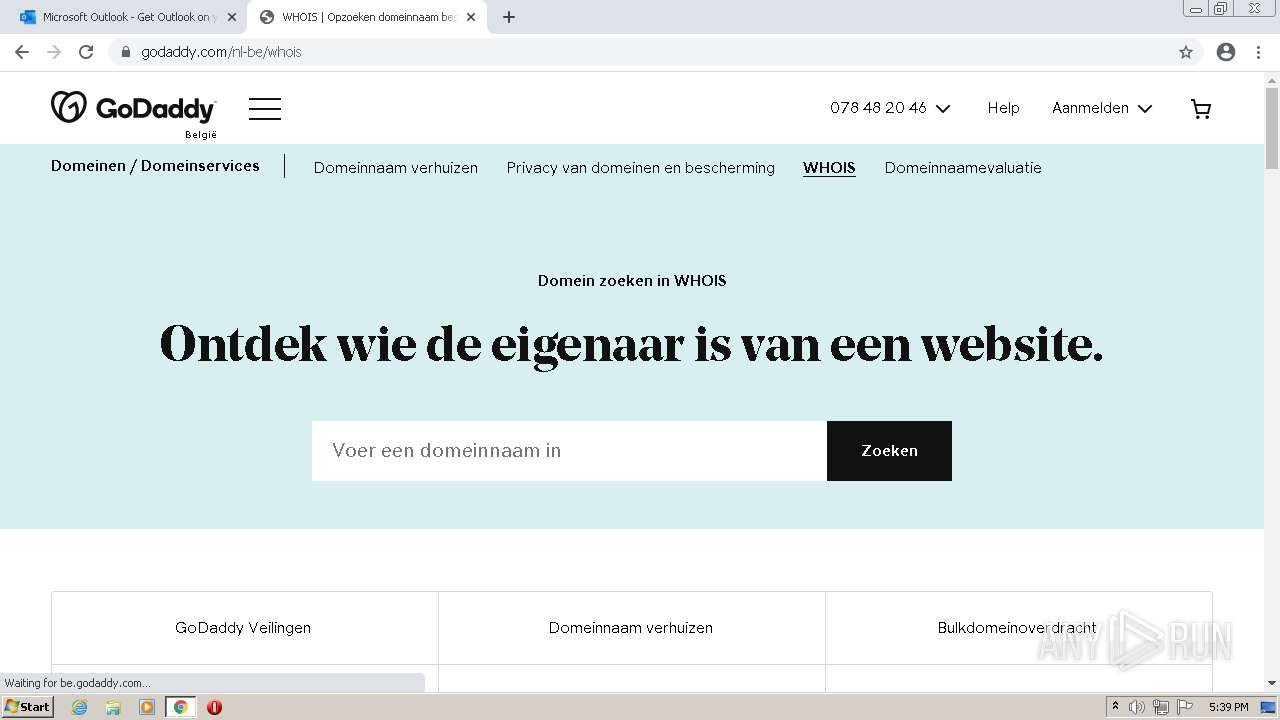Open the Windows Start menu
This screenshot has width=1280, height=720.
pos(28,707)
